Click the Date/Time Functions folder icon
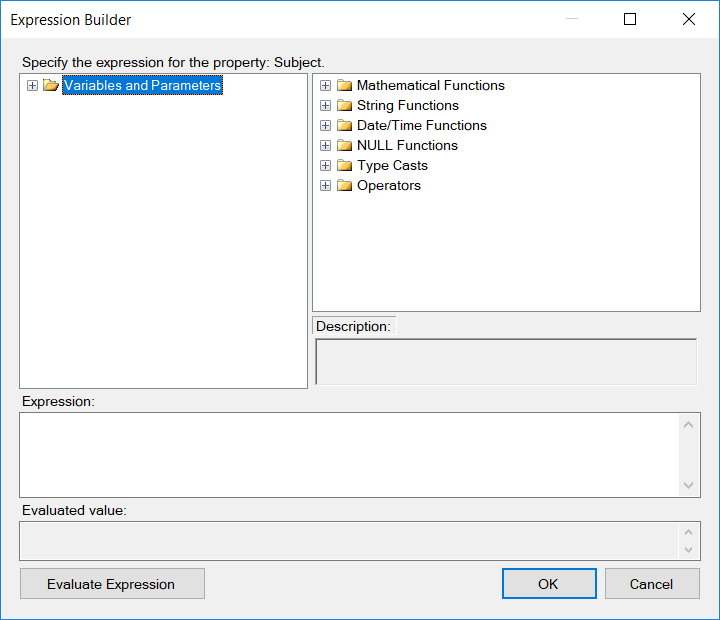 pyautogui.click(x=344, y=126)
